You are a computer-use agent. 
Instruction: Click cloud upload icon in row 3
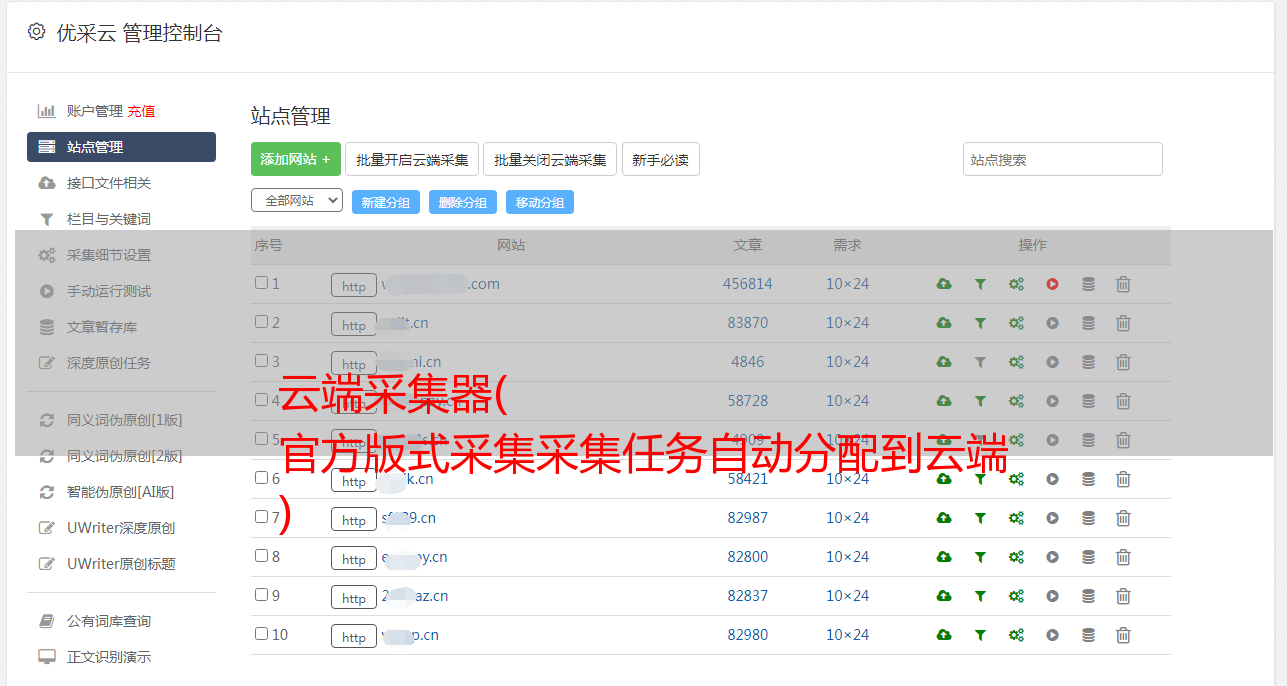pos(944,362)
